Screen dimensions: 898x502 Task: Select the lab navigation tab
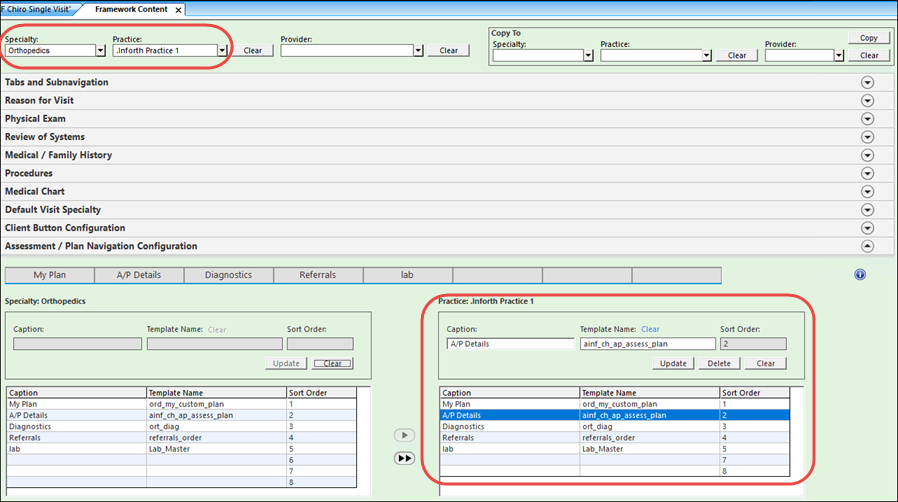(407, 275)
